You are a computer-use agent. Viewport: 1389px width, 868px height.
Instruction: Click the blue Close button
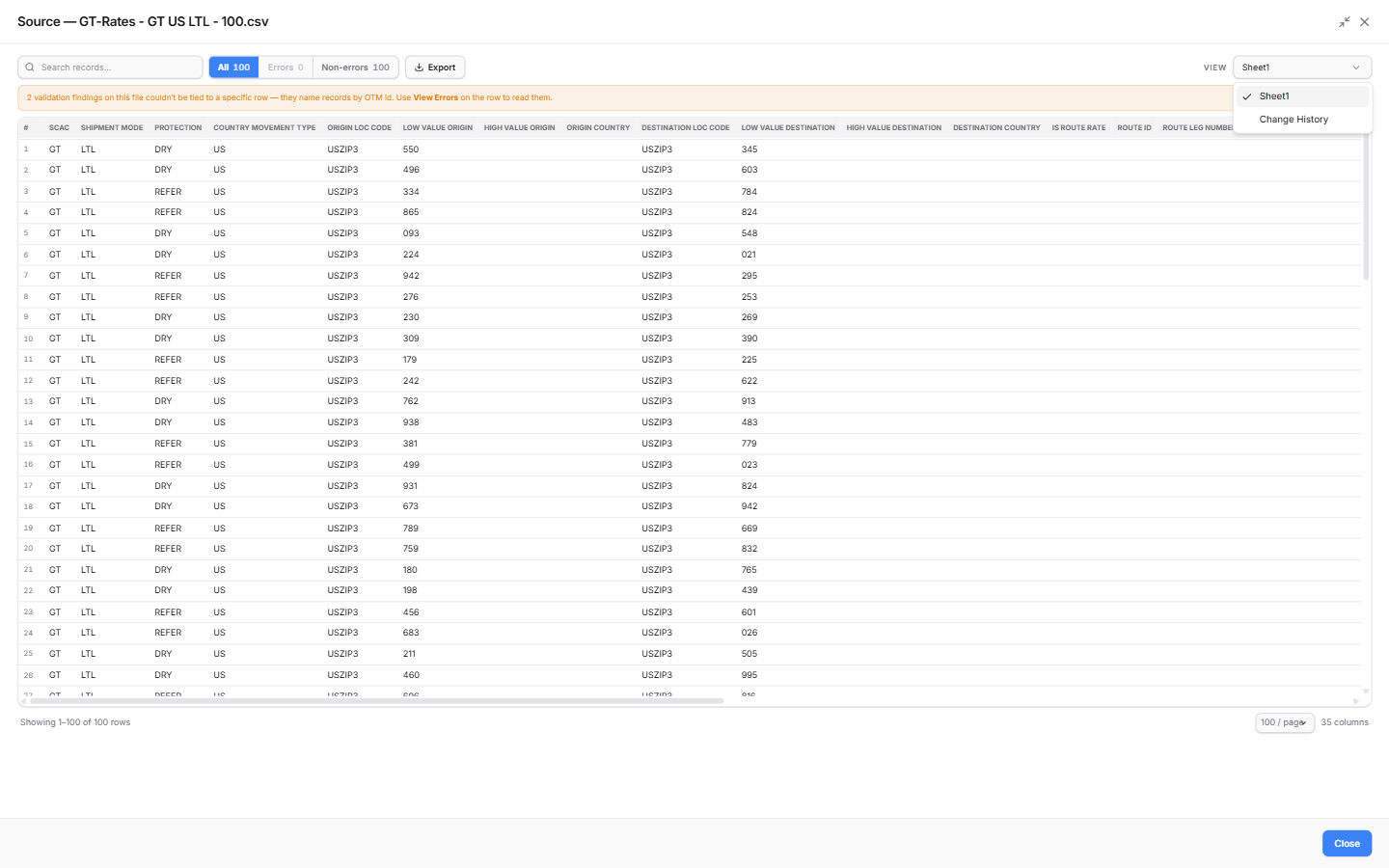click(1347, 843)
